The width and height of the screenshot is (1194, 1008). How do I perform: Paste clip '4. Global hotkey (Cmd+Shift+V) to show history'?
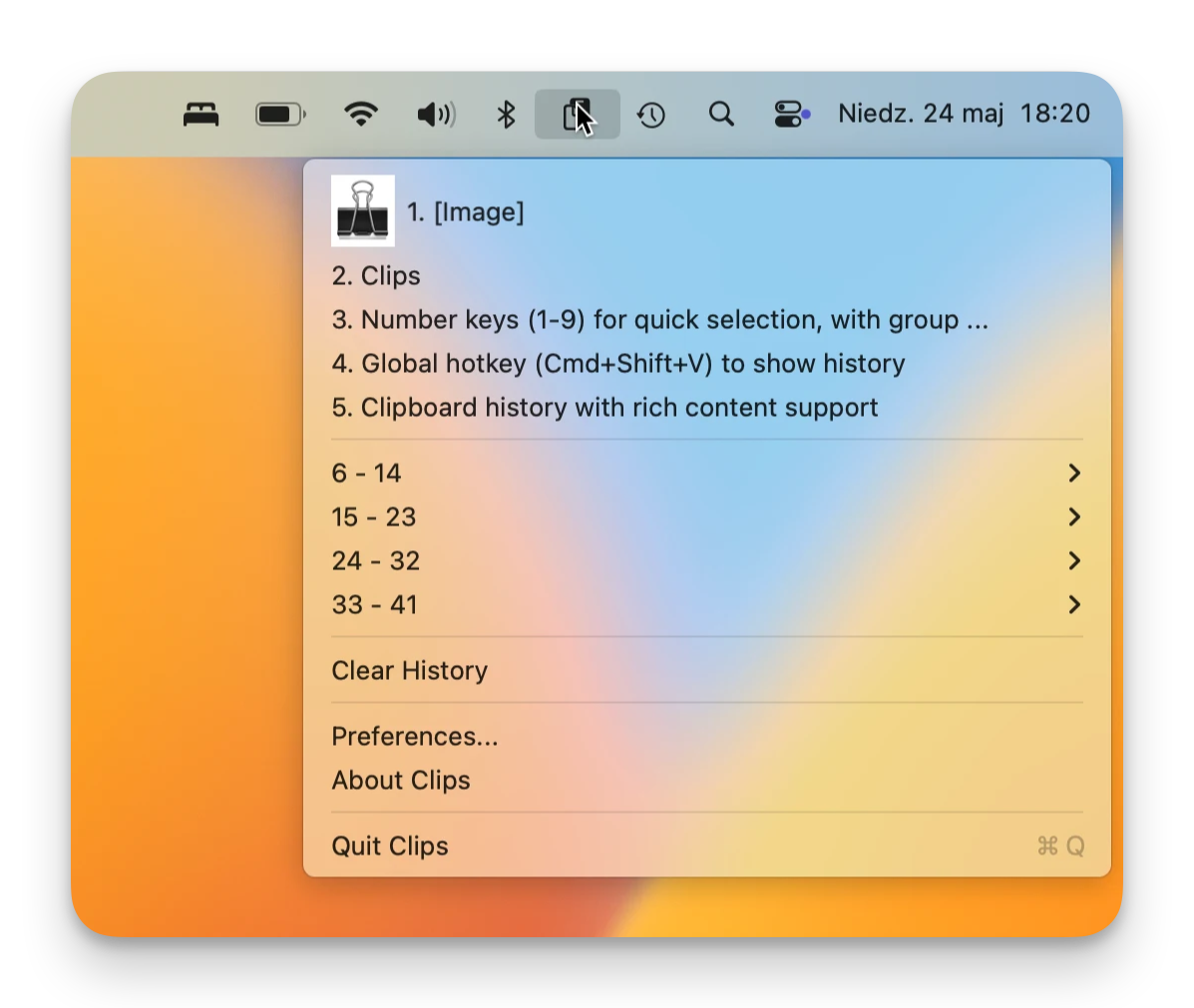[x=706, y=363]
